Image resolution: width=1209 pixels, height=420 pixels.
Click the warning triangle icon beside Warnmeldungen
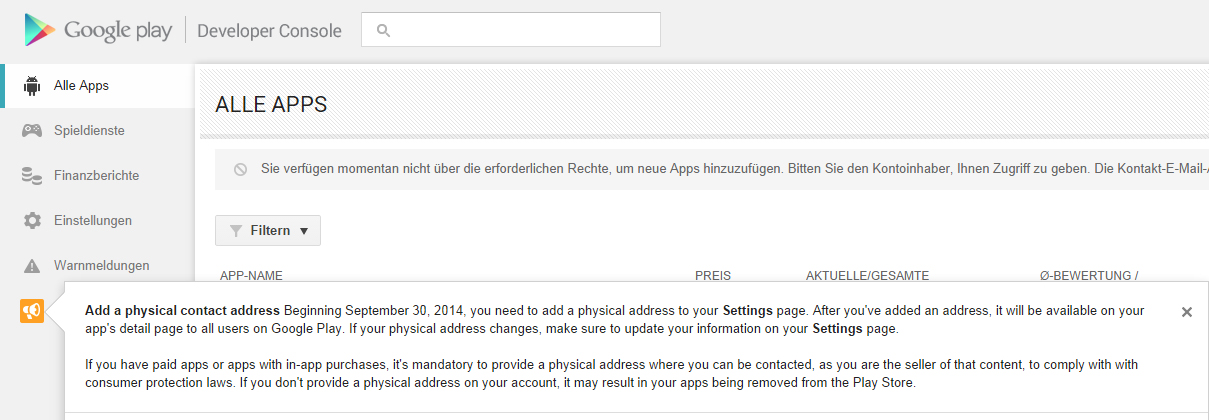32,266
